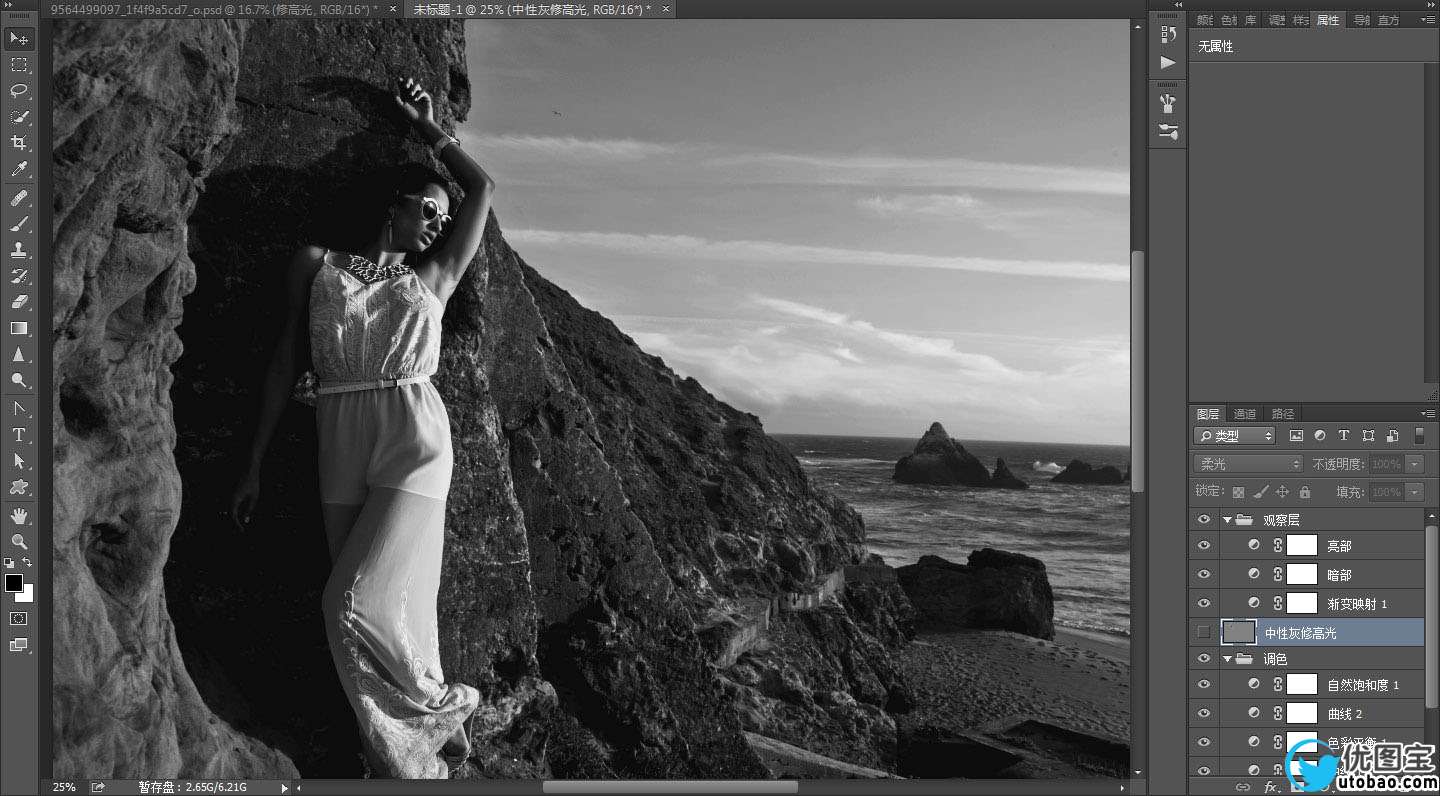Filter layers by adjustment layers icon

tap(1320, 436)
